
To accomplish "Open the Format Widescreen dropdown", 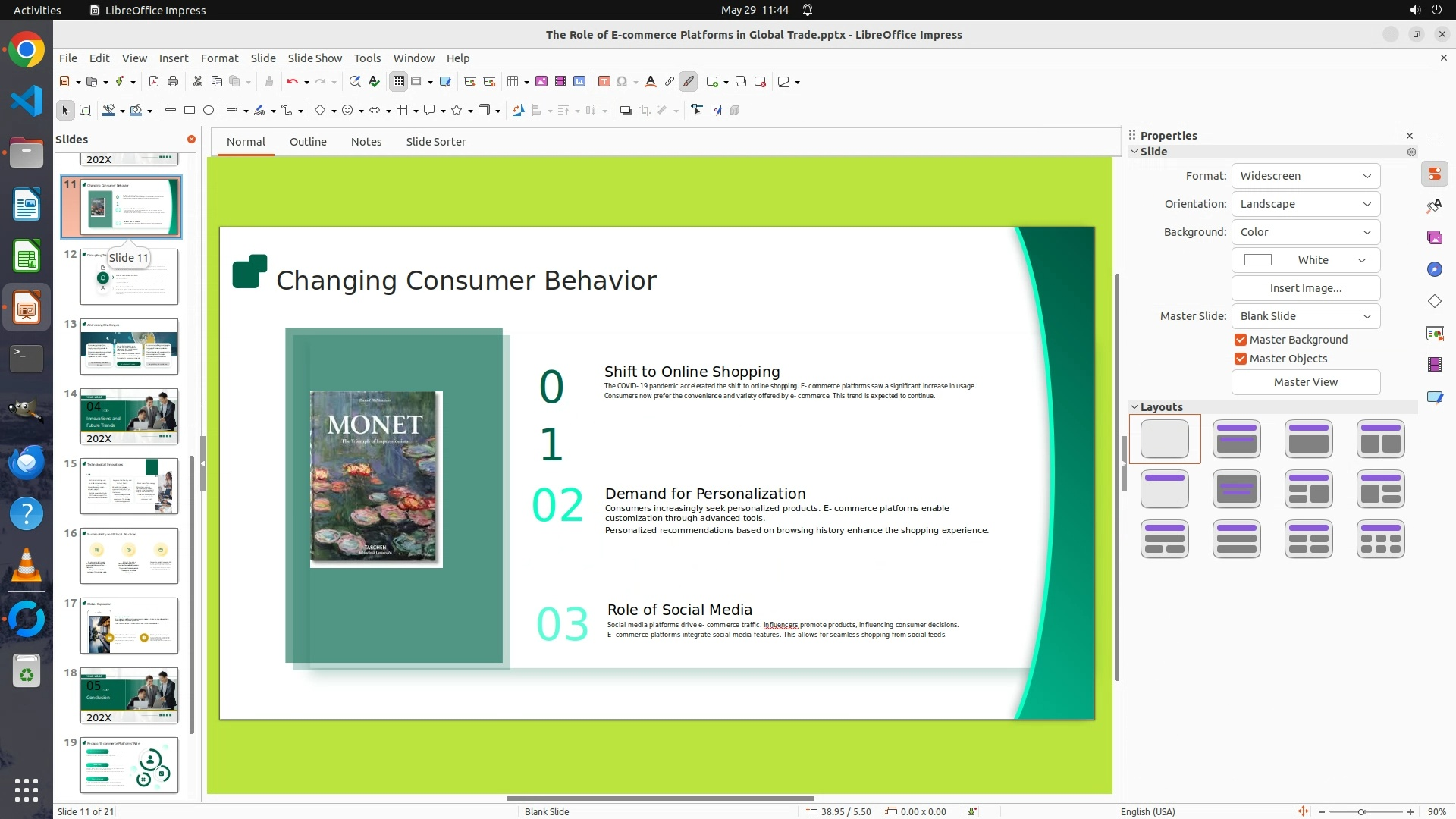I will tap(1305, 176).
